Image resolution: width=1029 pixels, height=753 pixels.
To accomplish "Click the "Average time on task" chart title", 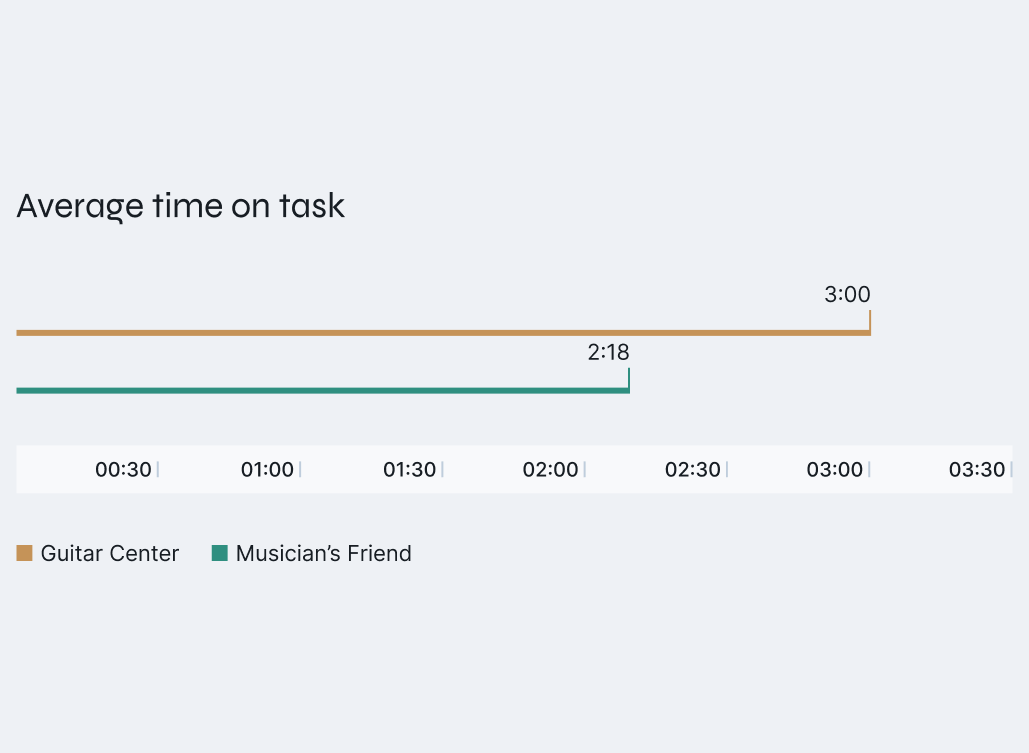I will [x=181, y=206].
